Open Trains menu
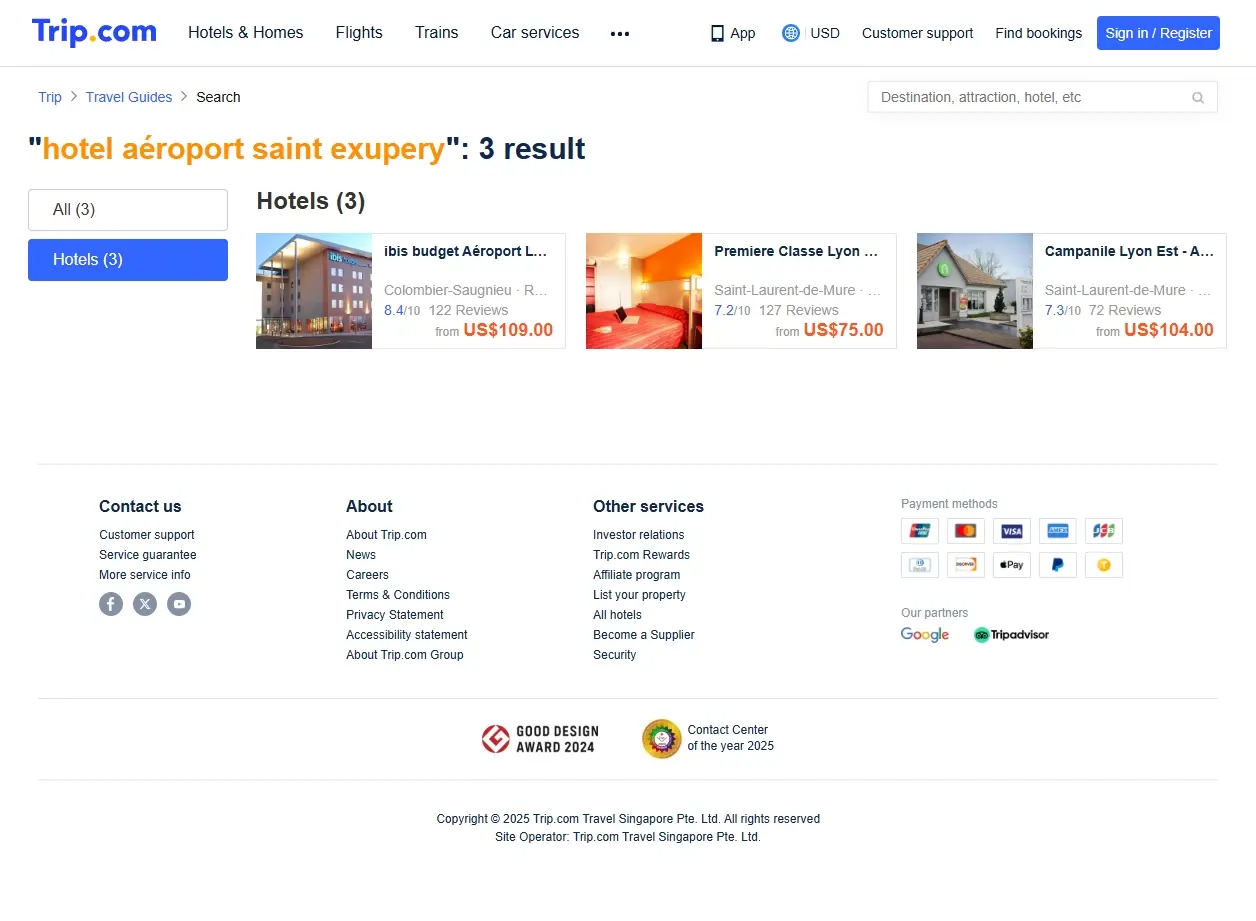The height and width of the screenshot is (921, 1256). point(437,33)
